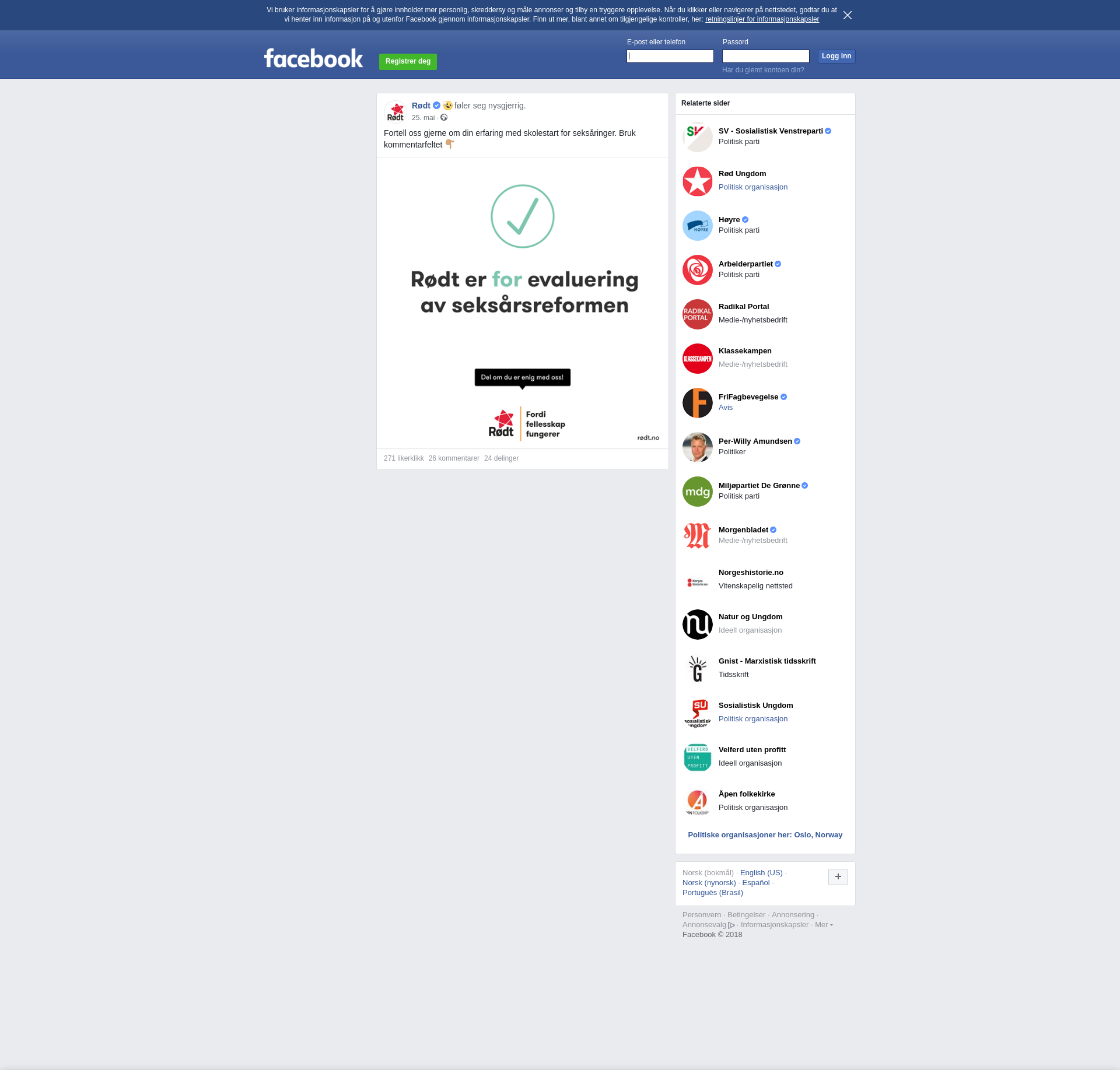Open the public audience globe icon
This screenshot has height=1070, width=1120.
444,118
